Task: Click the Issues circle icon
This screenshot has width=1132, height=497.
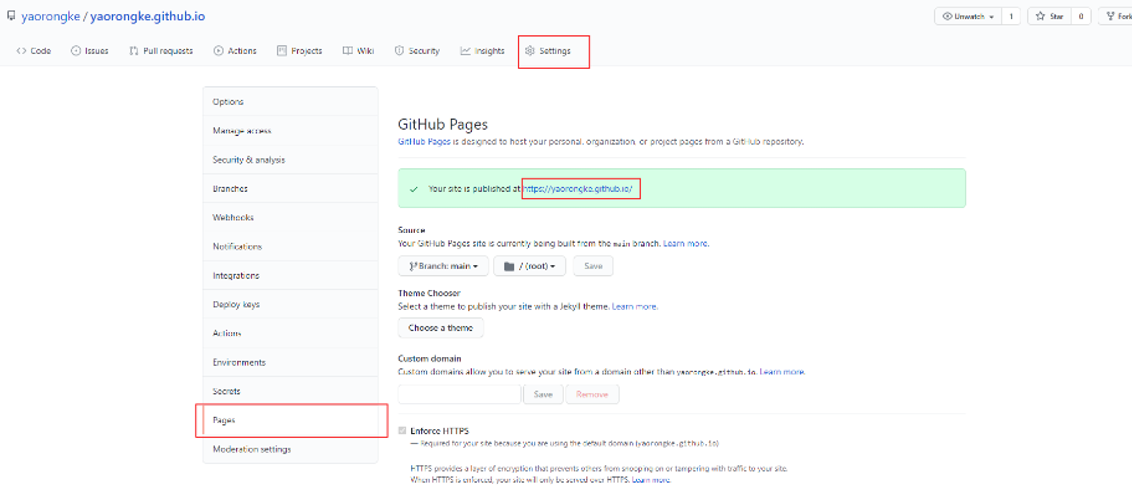Action: click(76, 51)
